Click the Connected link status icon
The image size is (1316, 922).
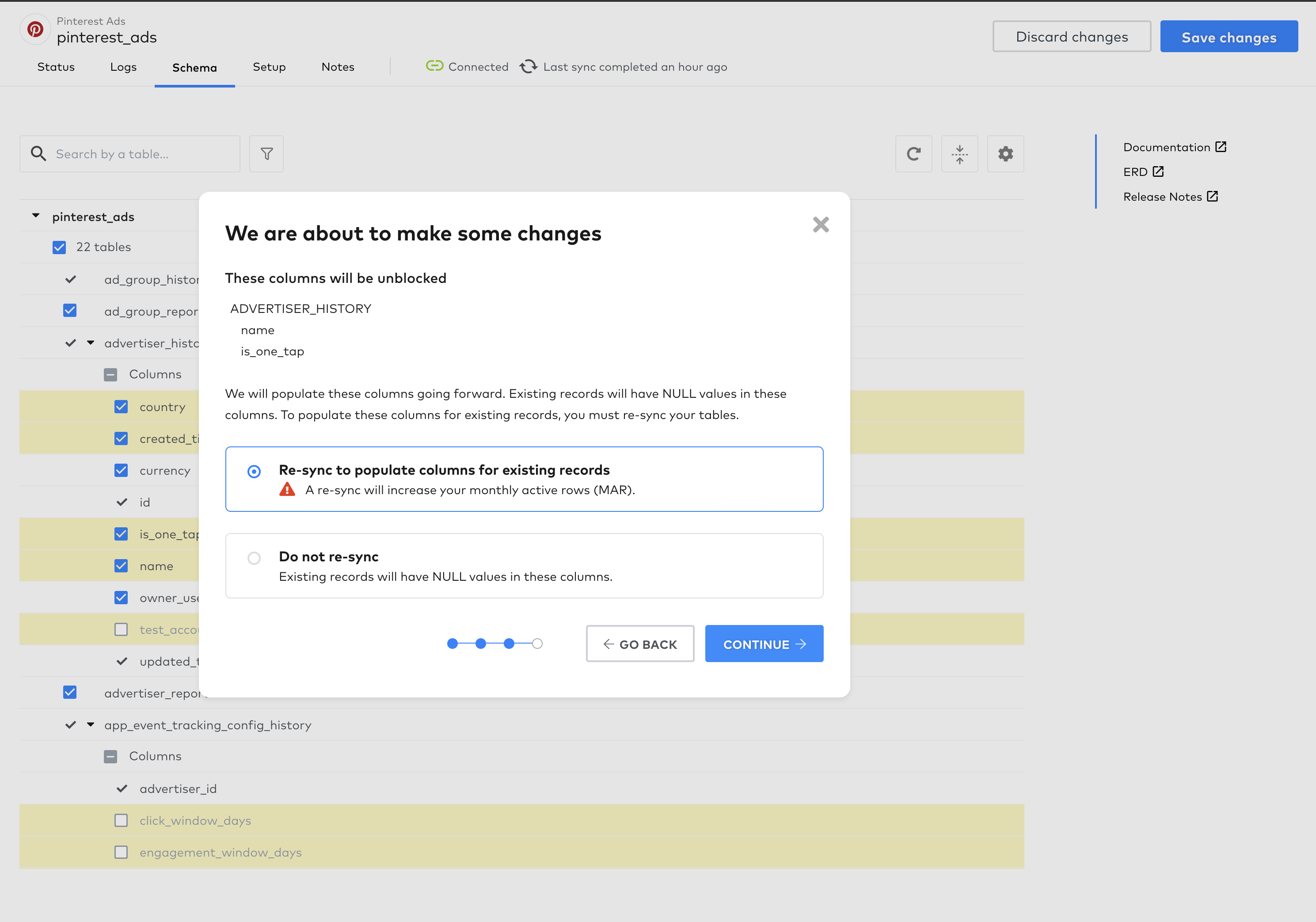434,66
